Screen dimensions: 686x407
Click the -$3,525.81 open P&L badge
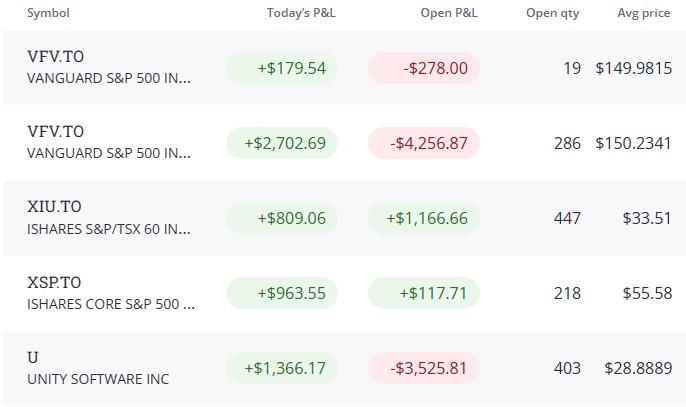[x=424, y=368]
